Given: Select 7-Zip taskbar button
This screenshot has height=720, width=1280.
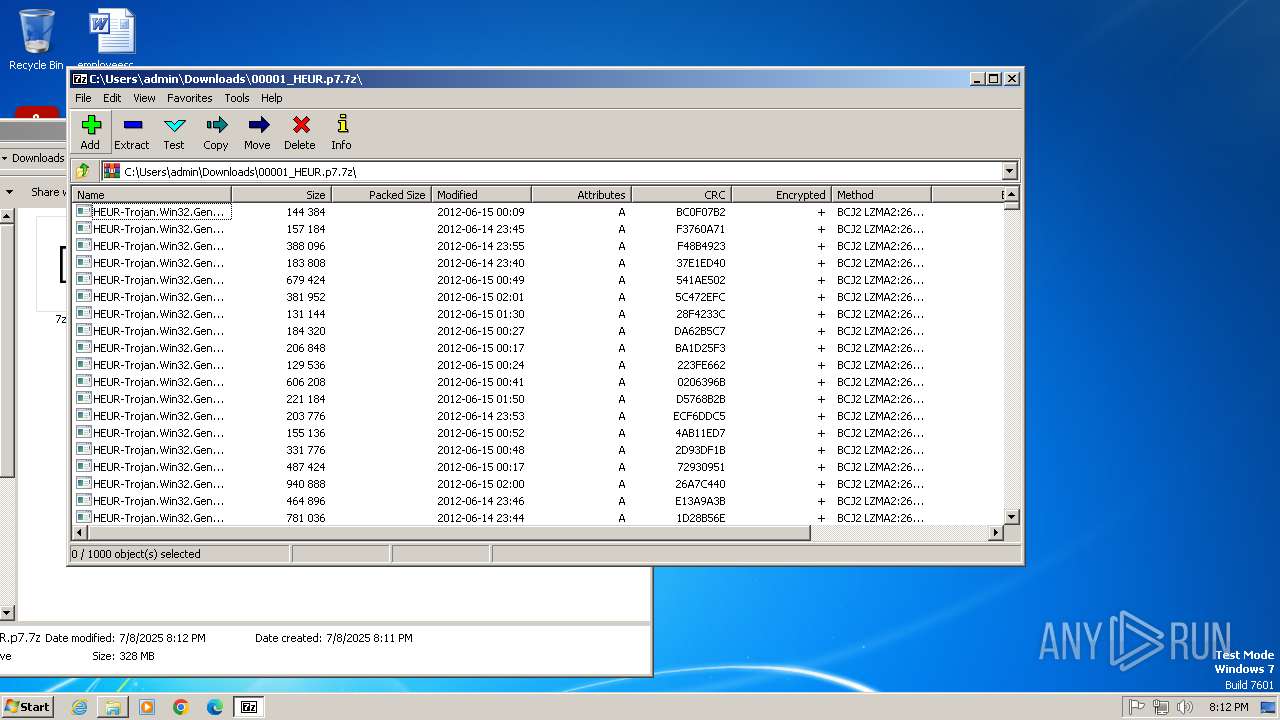Looking at the screenshot, I should coord(249,707).
